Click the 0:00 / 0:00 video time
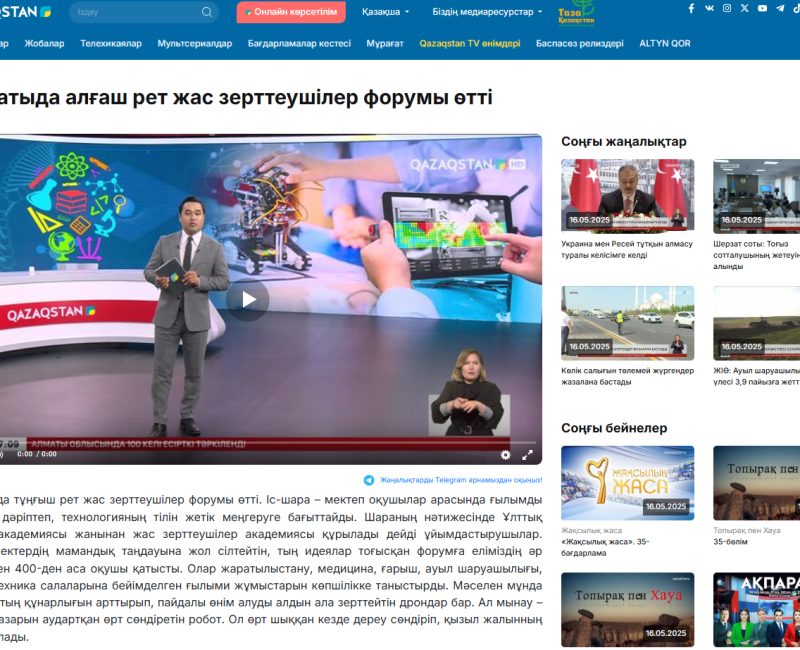 click(37, 454)
